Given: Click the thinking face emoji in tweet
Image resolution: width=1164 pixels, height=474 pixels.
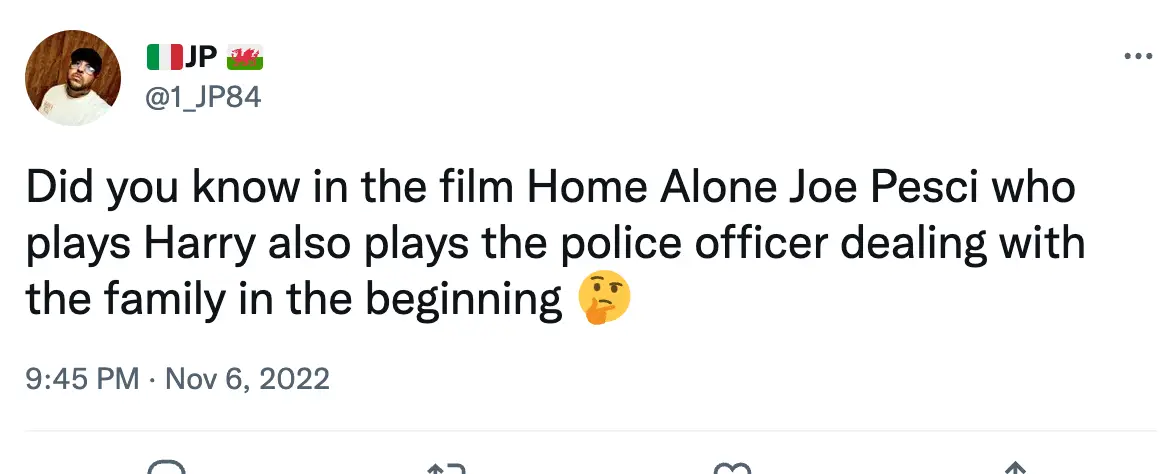Looking at the screenshot, I should pos(605,300).
